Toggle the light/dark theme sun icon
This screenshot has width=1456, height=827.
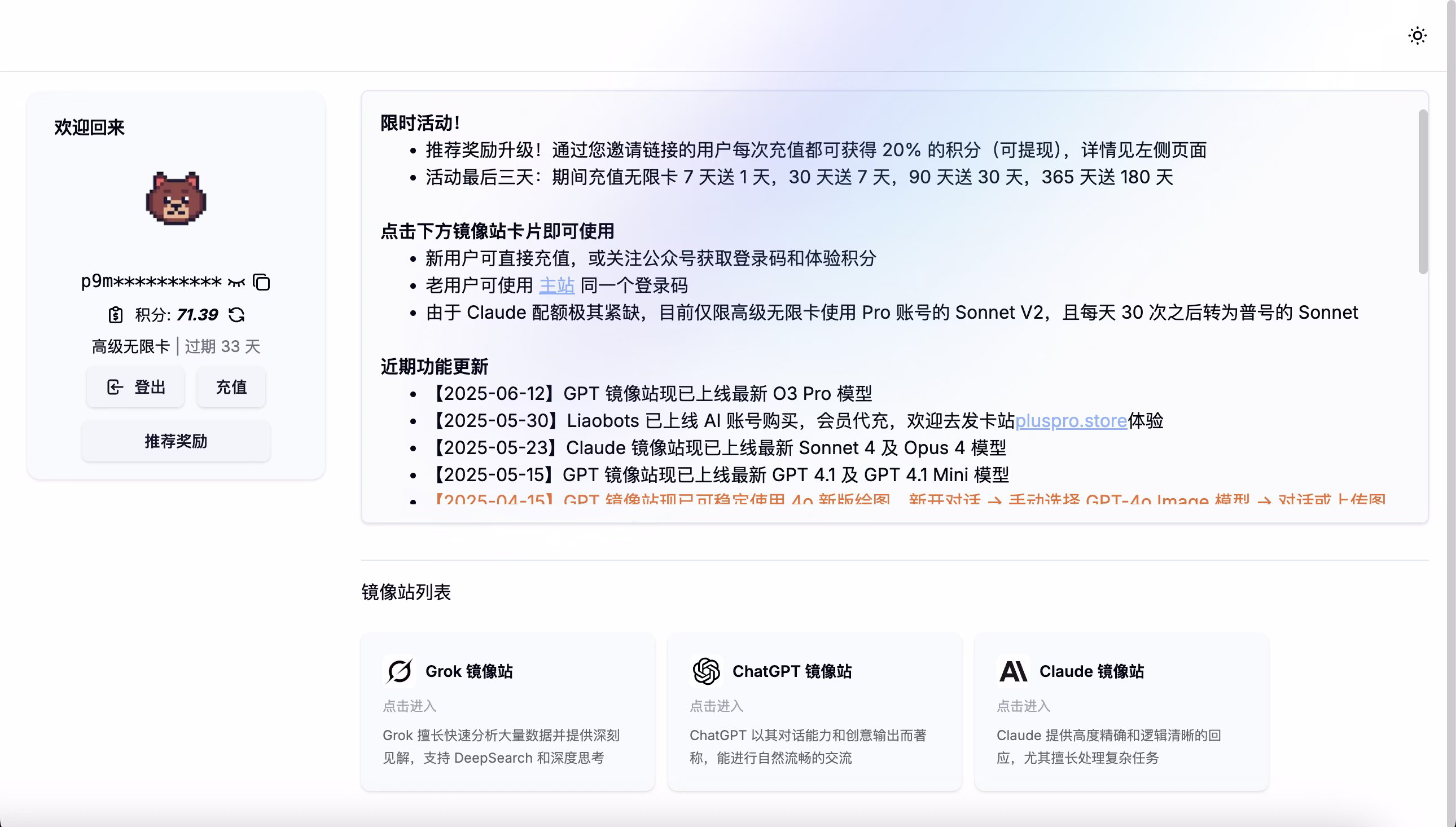coord(1418,36)
